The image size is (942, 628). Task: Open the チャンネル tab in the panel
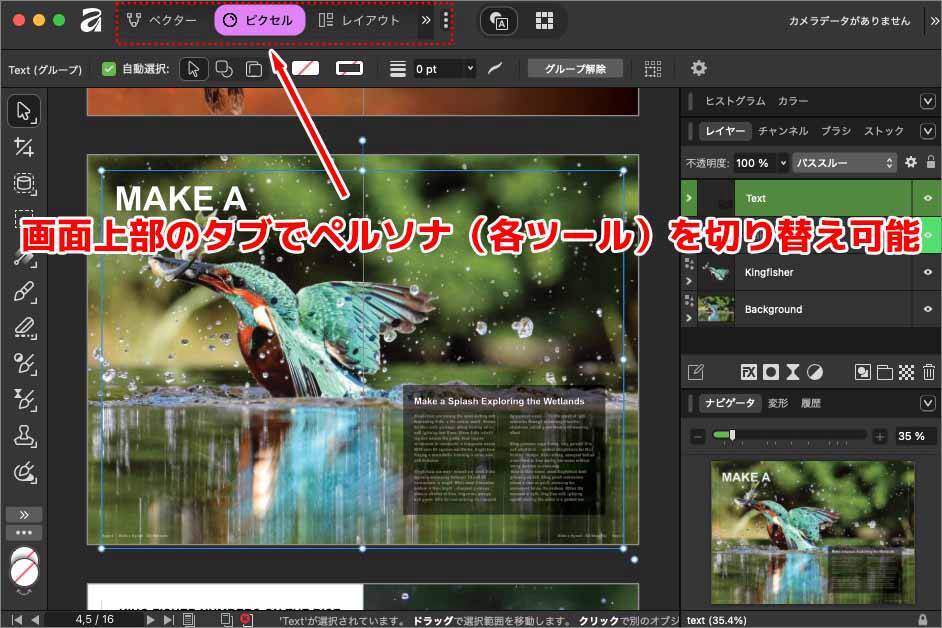coord(784,131)
